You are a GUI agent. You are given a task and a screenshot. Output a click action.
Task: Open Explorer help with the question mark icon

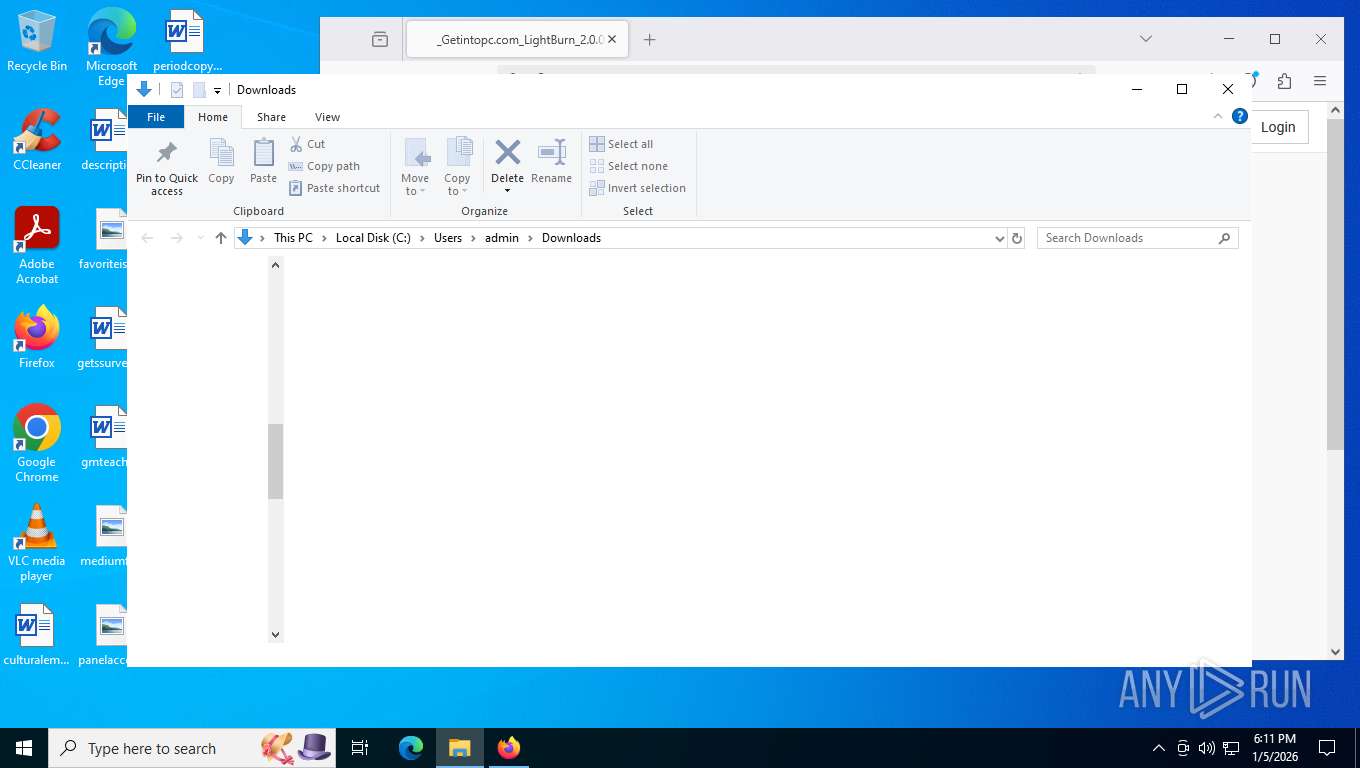click(1240, 116)
